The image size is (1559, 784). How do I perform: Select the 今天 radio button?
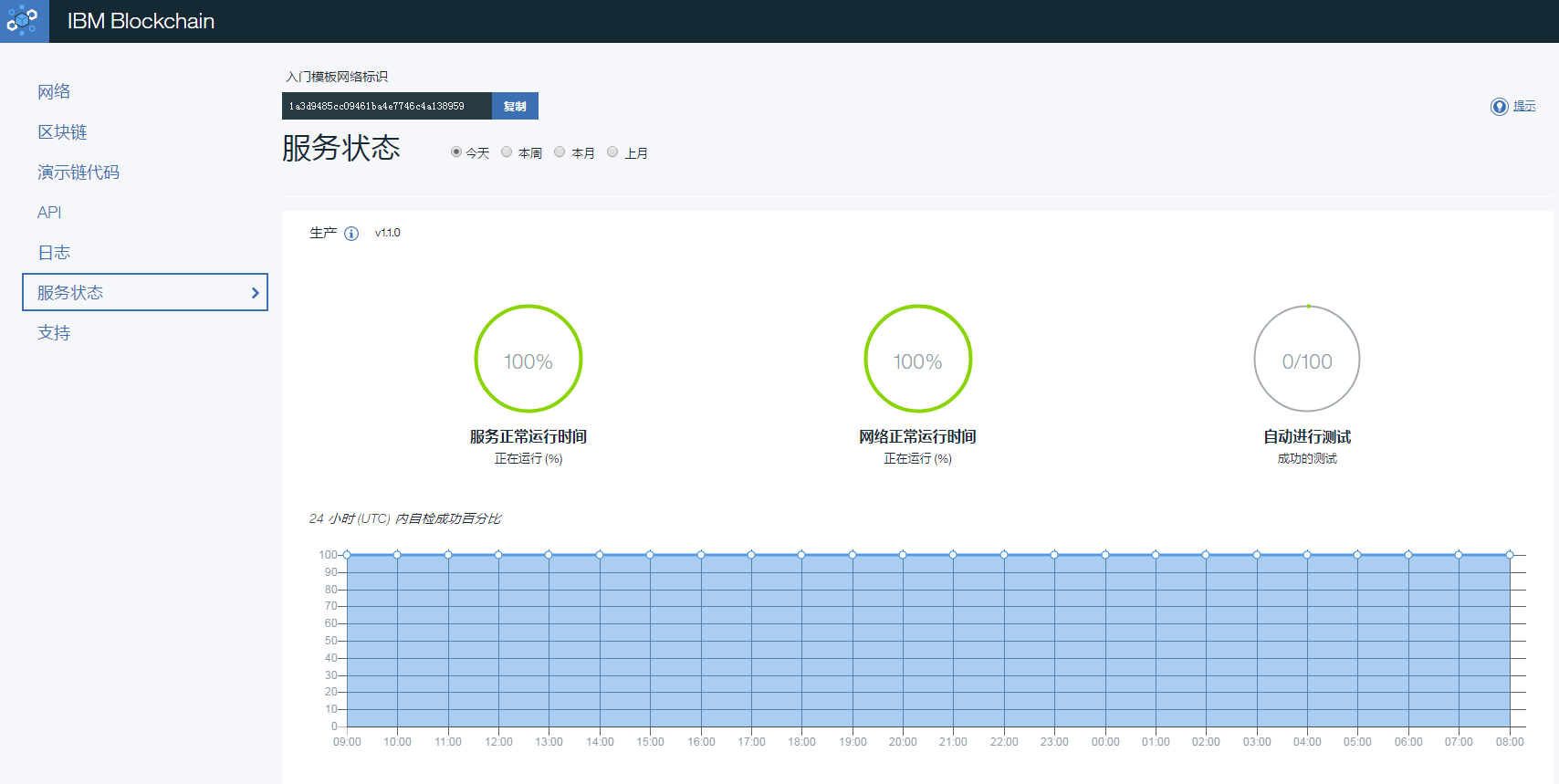[x=456, y=152]
